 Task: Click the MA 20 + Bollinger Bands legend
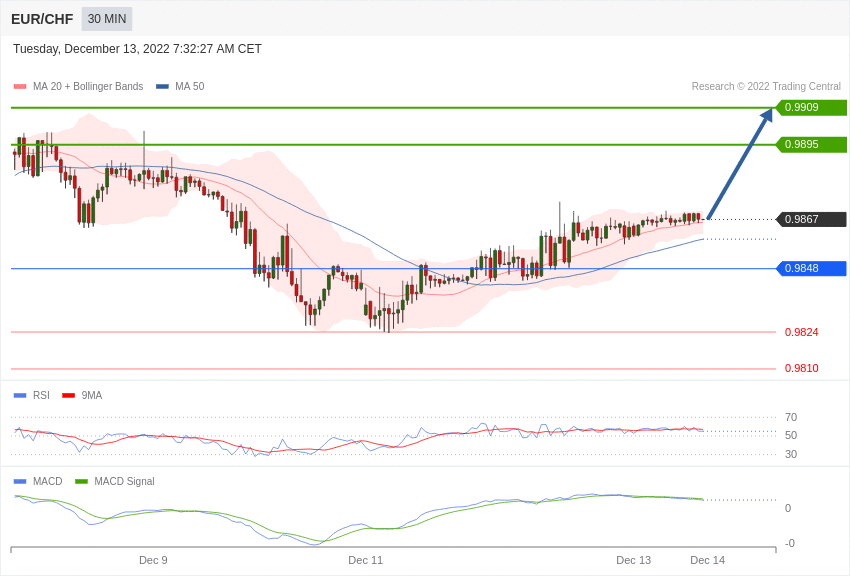point(88,86)
